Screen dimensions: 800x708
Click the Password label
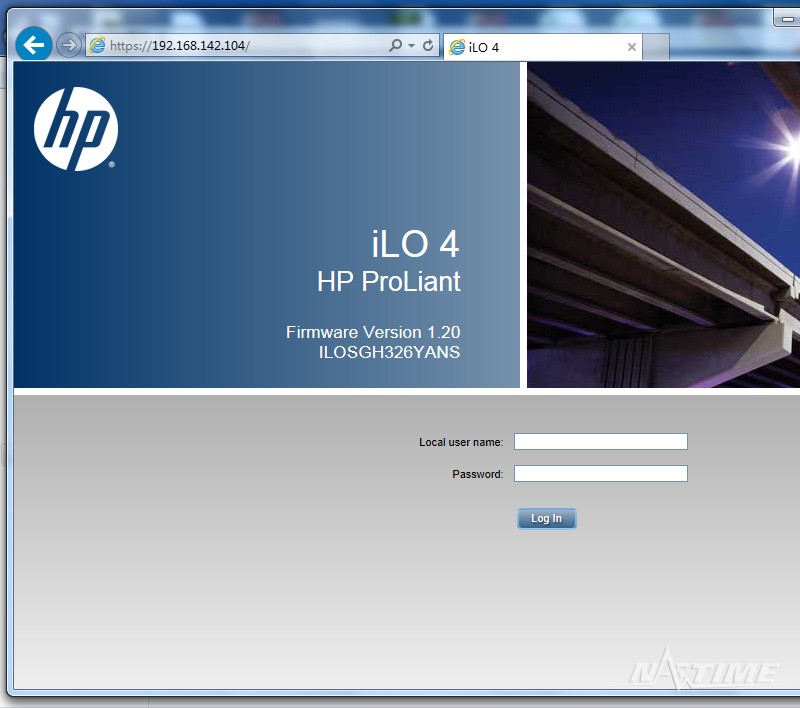478,474
